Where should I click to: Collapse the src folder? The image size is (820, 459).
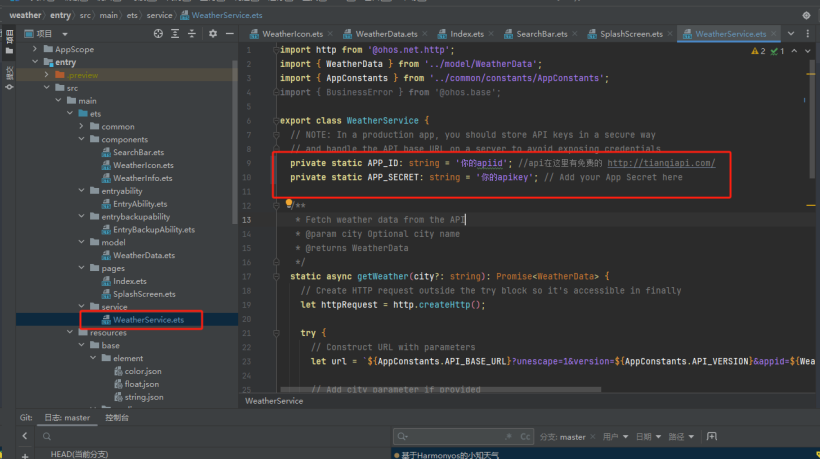46,87
